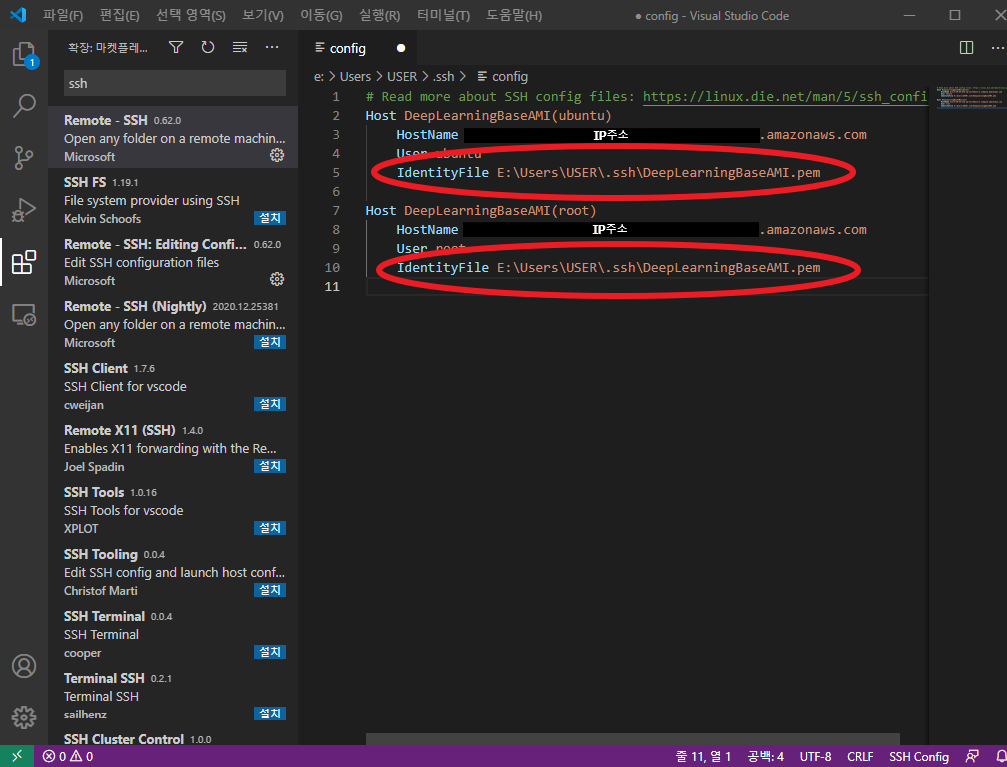The height and width of the screenshot is (767, 1007).
Task: Click the editor horizontal scrollbar
Action: tap(633, 739)
